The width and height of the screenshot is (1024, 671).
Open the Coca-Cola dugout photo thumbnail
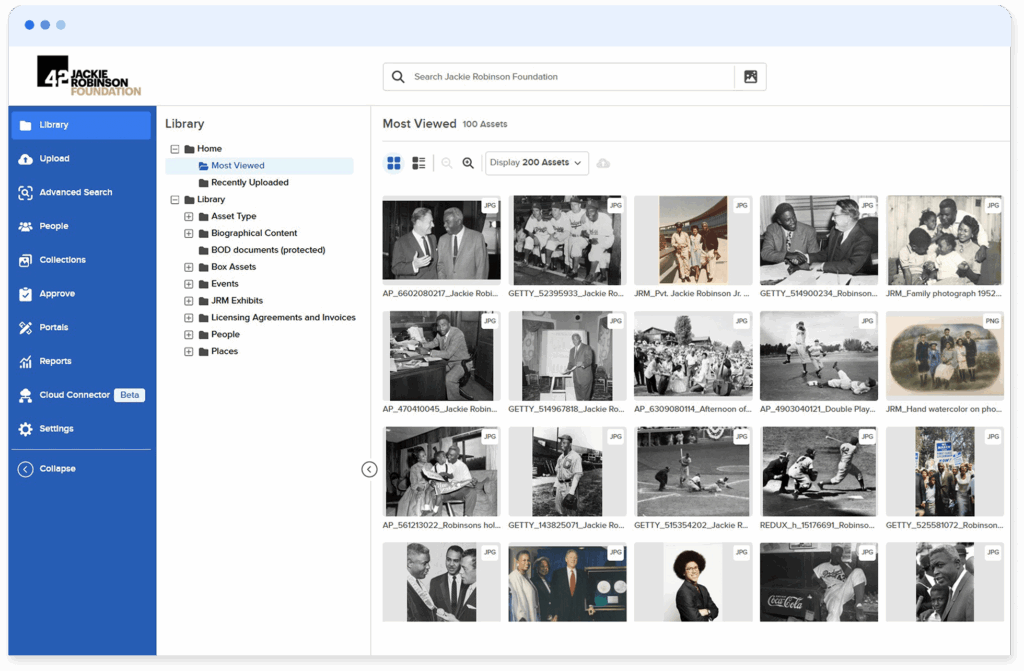tap(819, 582)
